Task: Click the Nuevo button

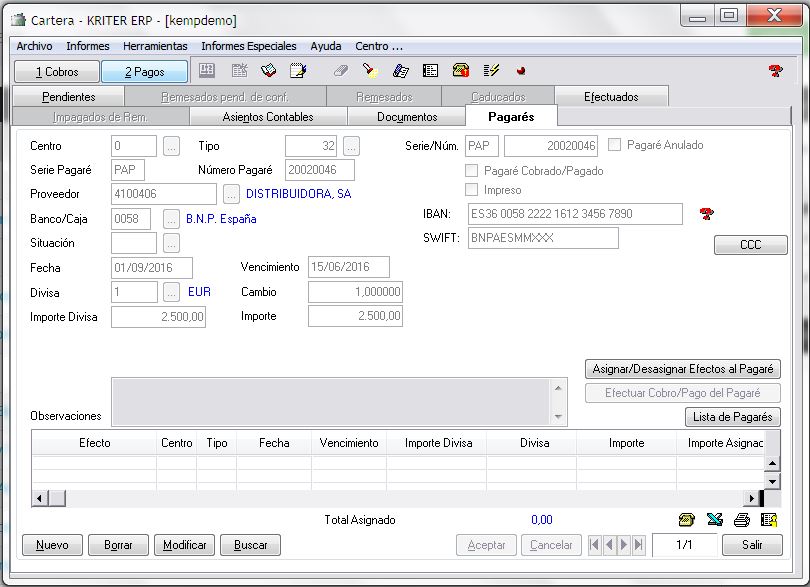Action: click(x=52, y=545)
